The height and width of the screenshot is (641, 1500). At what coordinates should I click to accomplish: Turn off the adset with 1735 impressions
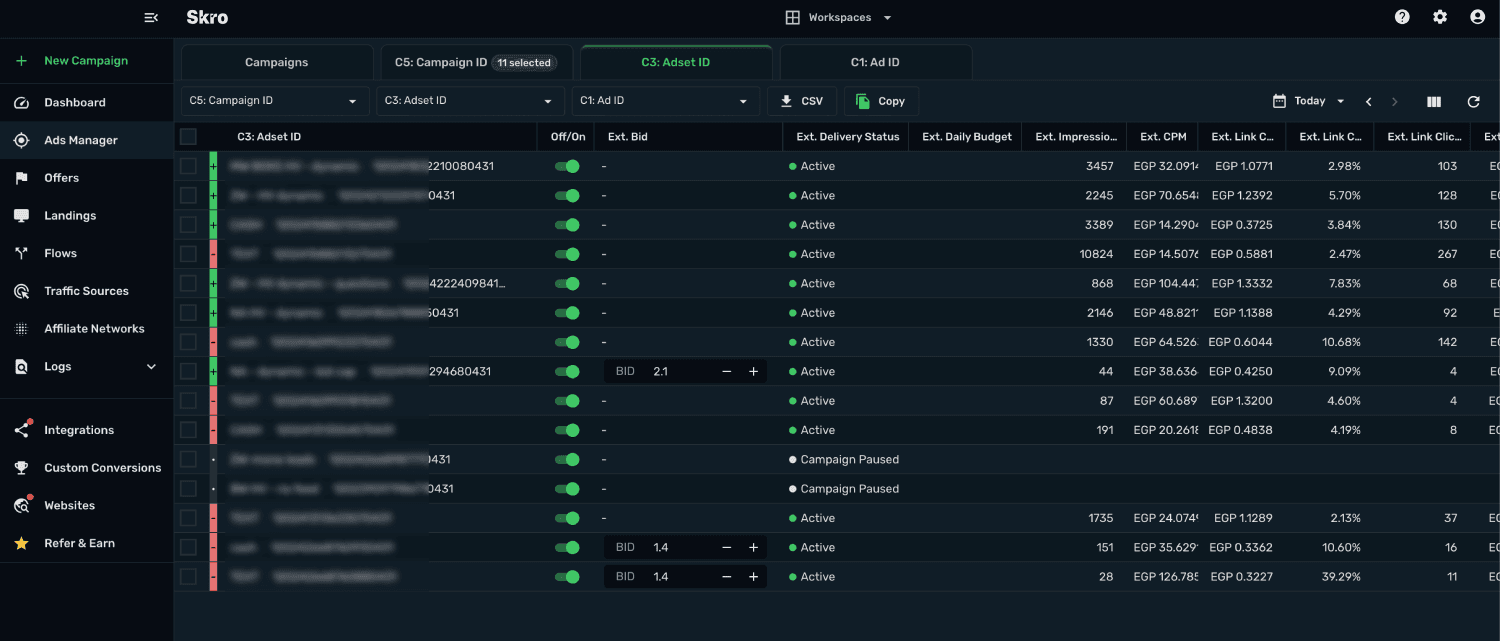(567, 518)
